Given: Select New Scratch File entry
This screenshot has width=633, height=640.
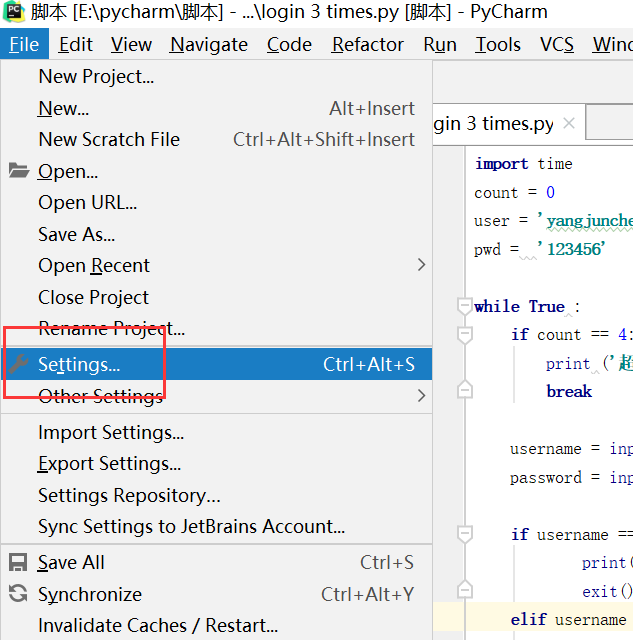Looking at the screenshot, I should [x=216, y=140].
